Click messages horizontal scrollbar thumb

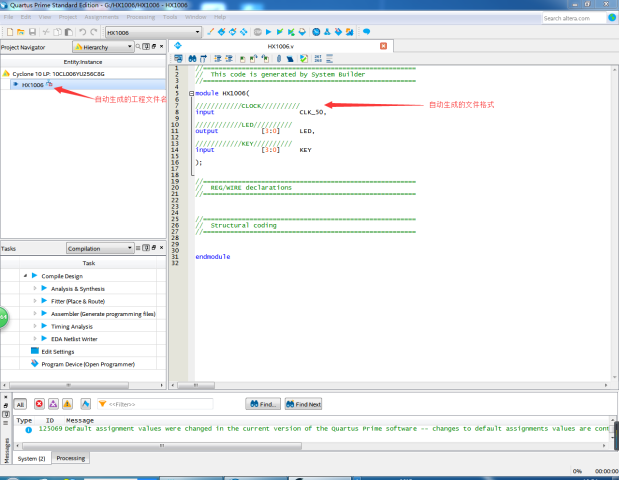coord(162,446)
